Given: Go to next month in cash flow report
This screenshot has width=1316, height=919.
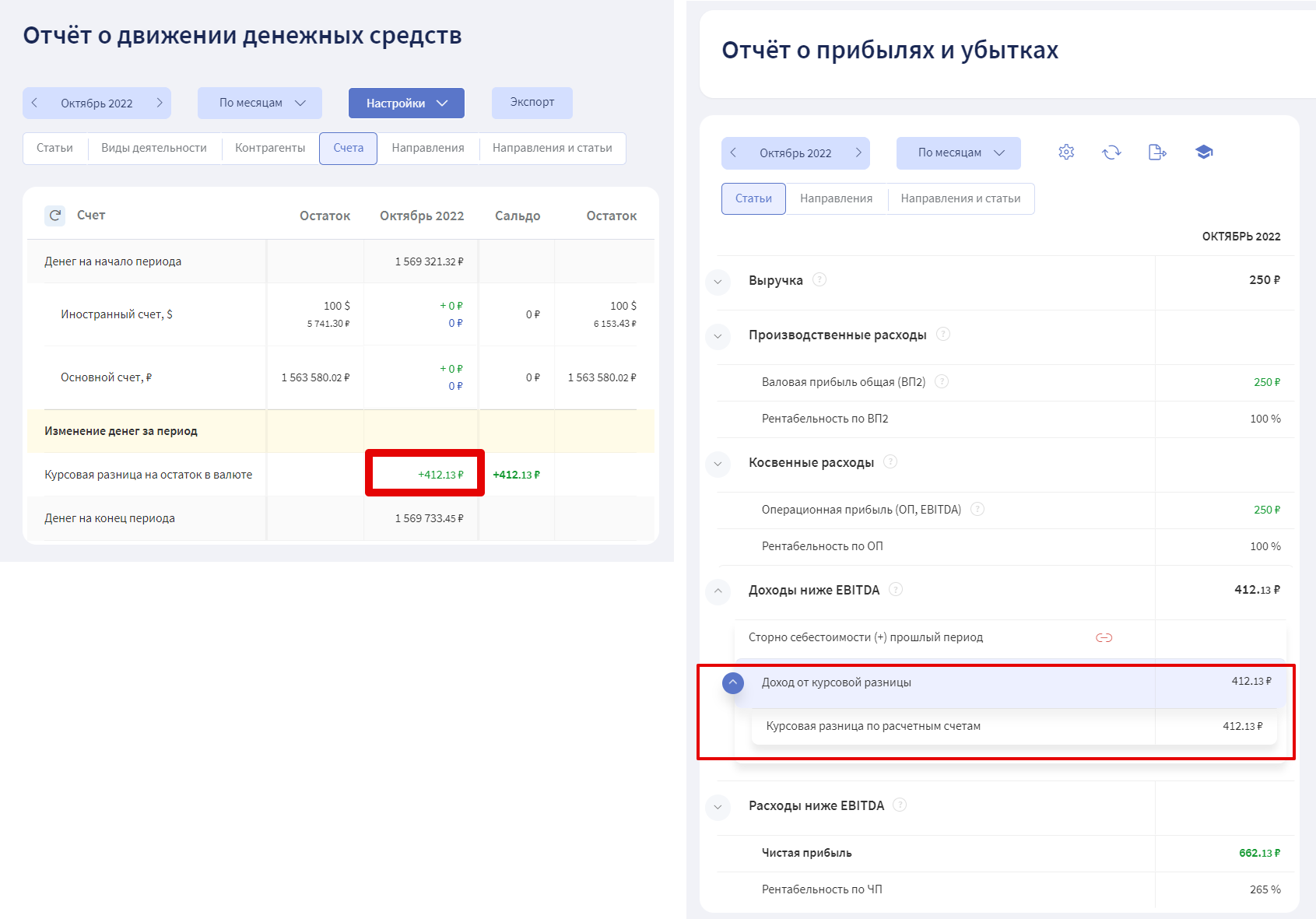Looking at the screenshot, I should 160,103.
